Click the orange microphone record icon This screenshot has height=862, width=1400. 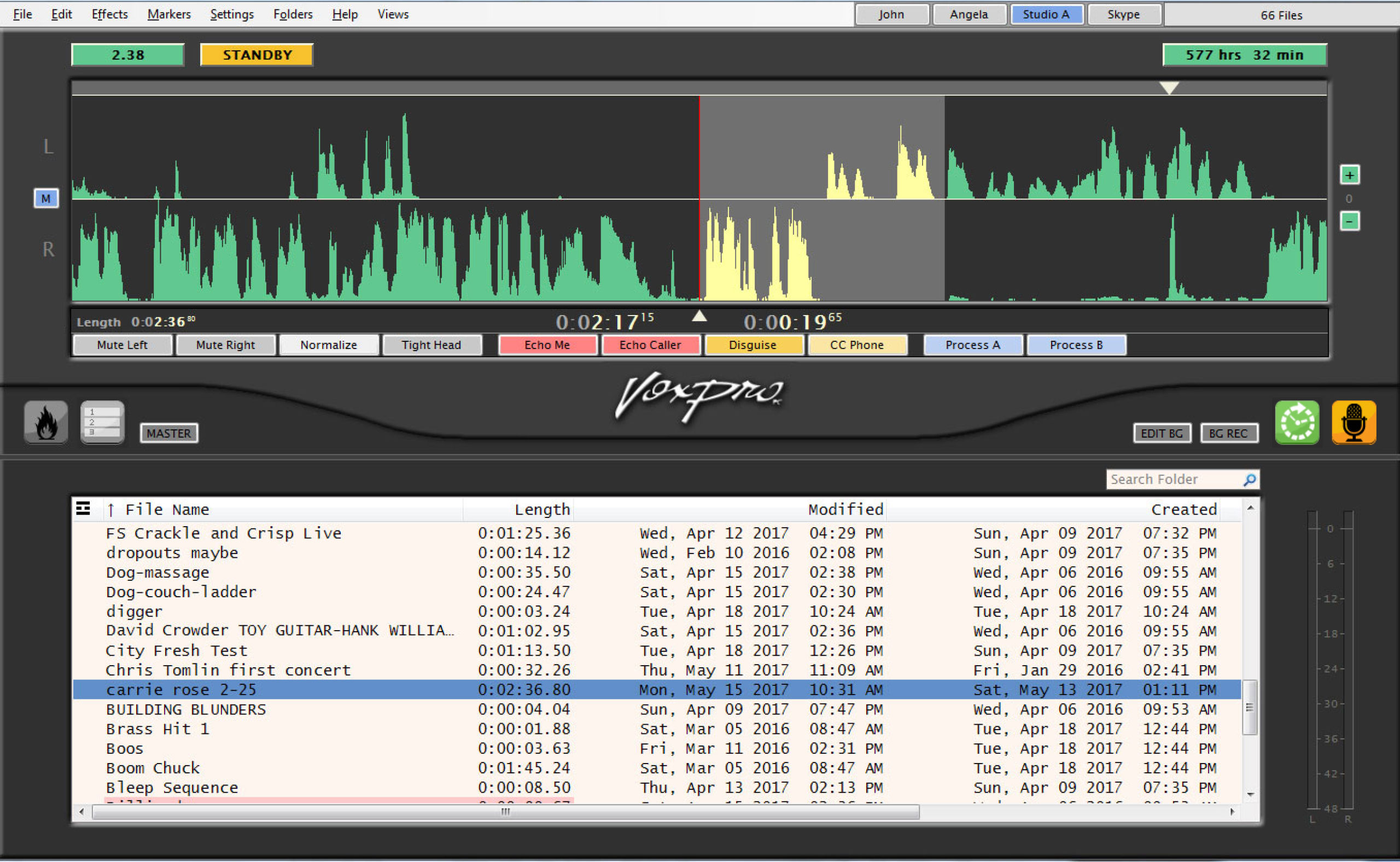[1354, 422]
